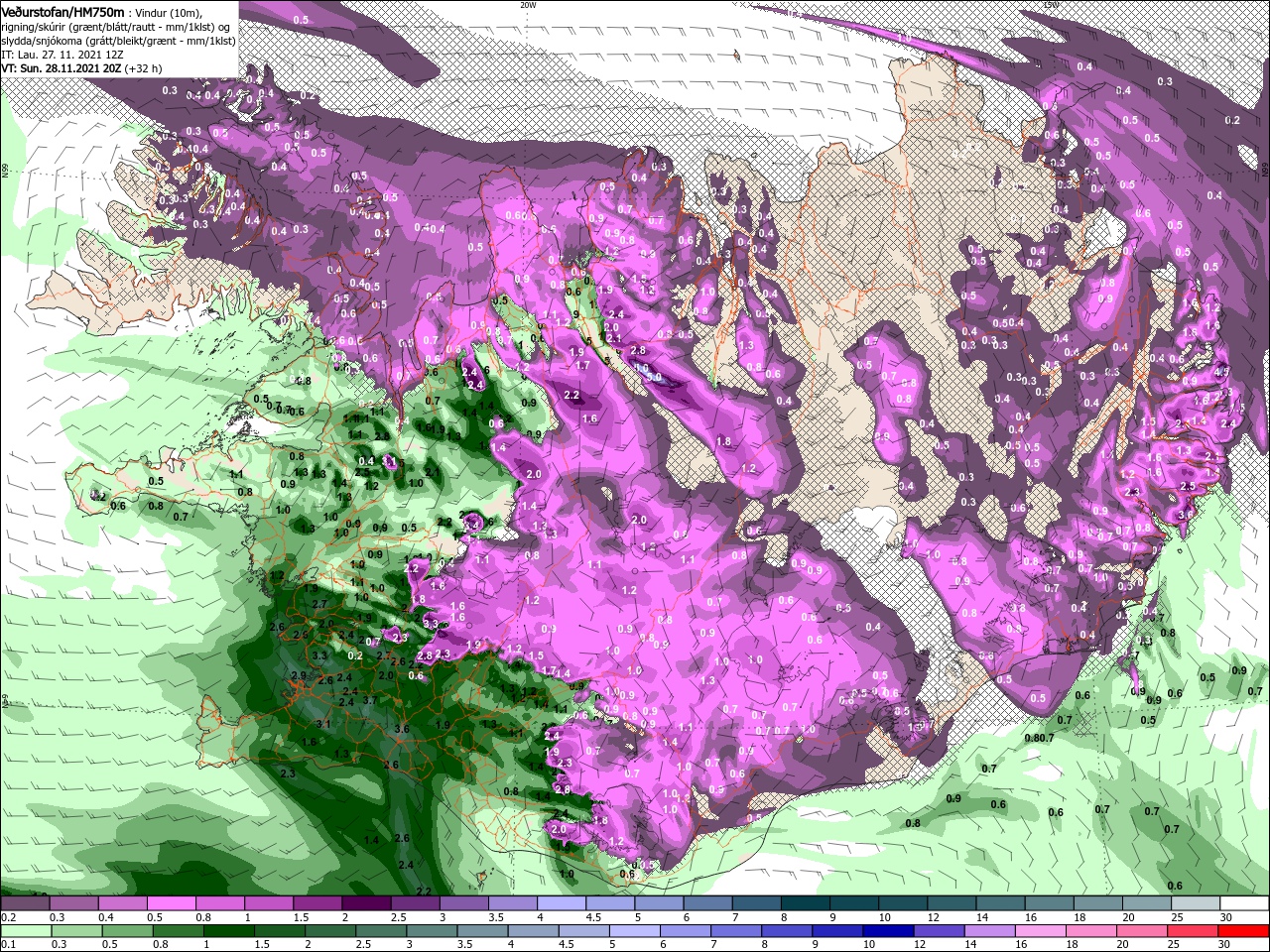1270x952 pixels.
Task: Click the 3.6 rain value on the map
Action: click(402, 729)
